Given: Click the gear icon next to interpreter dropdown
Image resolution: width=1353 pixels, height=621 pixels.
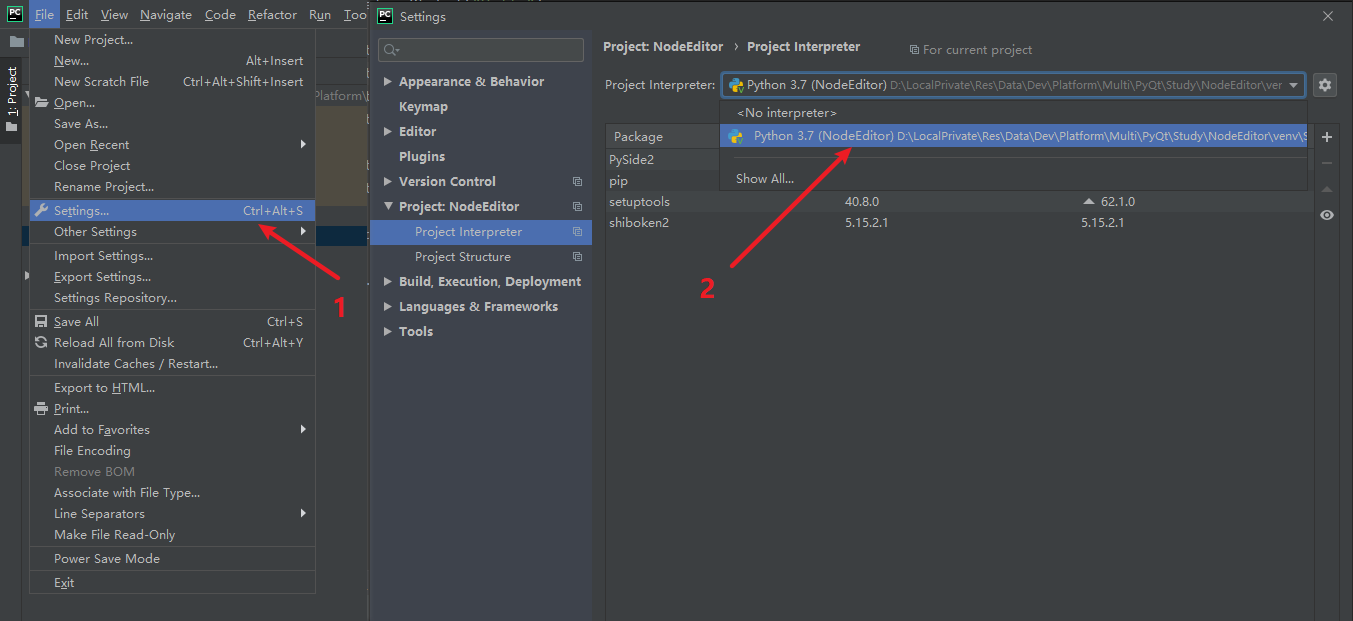Looking at the screenshot, I should click(1325, 85).
